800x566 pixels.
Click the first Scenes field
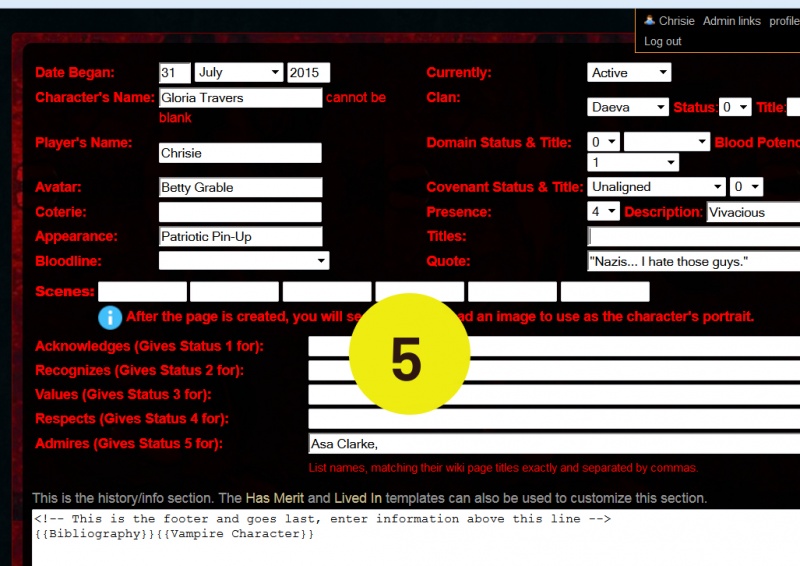(142, 291)
